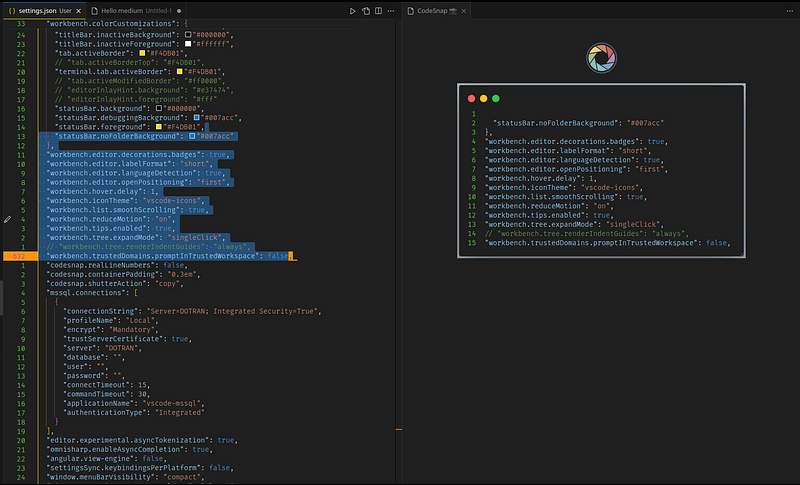
Task: Click "codesnap.realLineNumbers" setting key
Action: click(x=103, y=265)
